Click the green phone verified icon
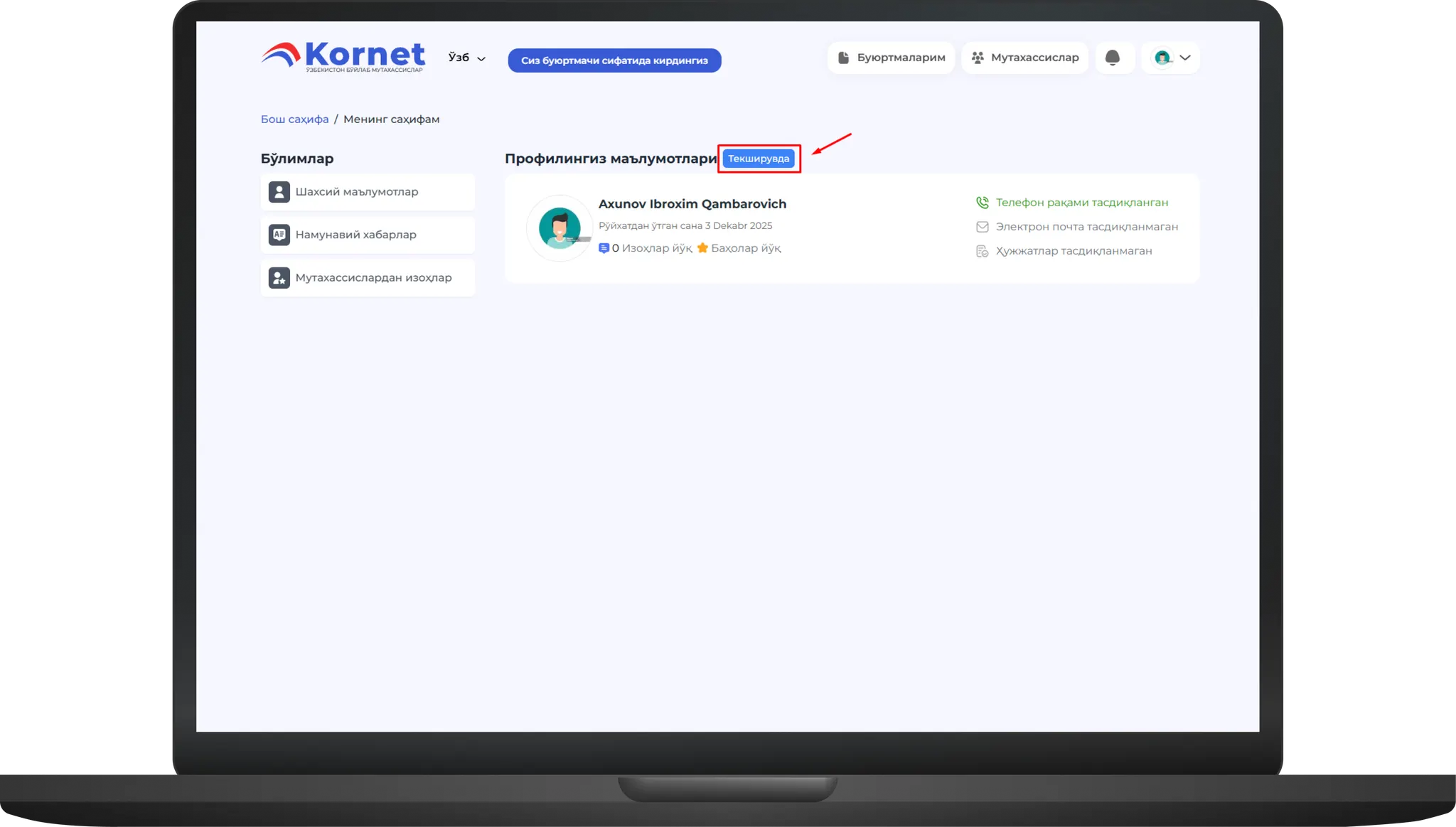Screen dimensions: 1456x827 tap(982, 203)
